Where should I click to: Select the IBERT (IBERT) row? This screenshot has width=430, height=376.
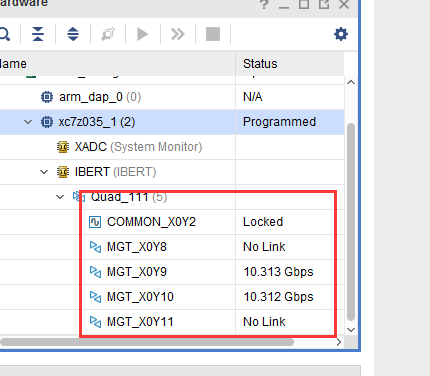[x=172, y=172]
